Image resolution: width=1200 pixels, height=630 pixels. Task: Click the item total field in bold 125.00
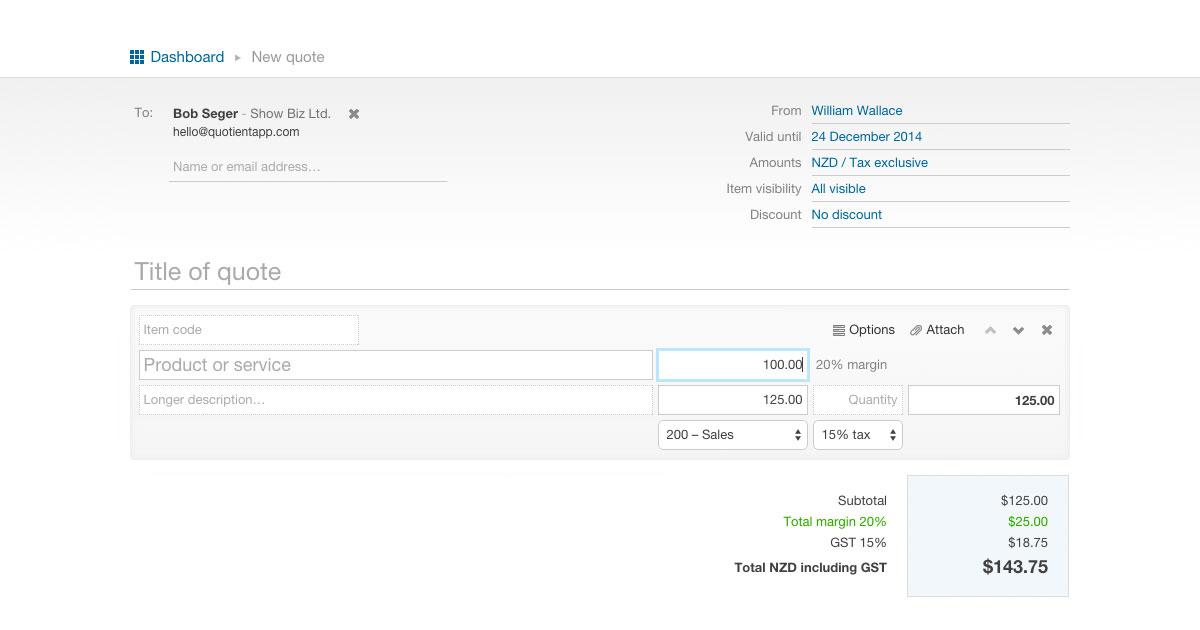[x=983, y=400]
